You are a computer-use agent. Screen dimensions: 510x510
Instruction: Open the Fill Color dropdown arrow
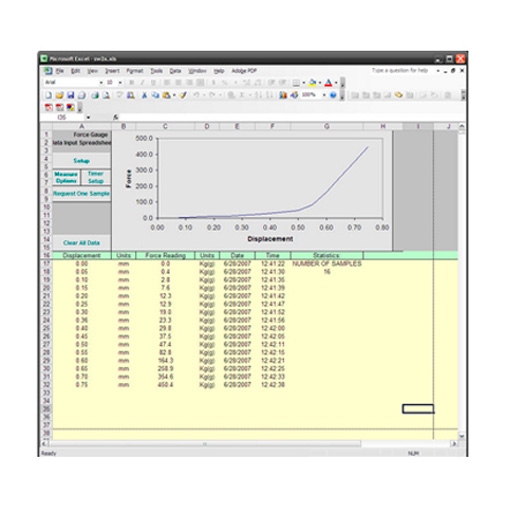point(320,82)
